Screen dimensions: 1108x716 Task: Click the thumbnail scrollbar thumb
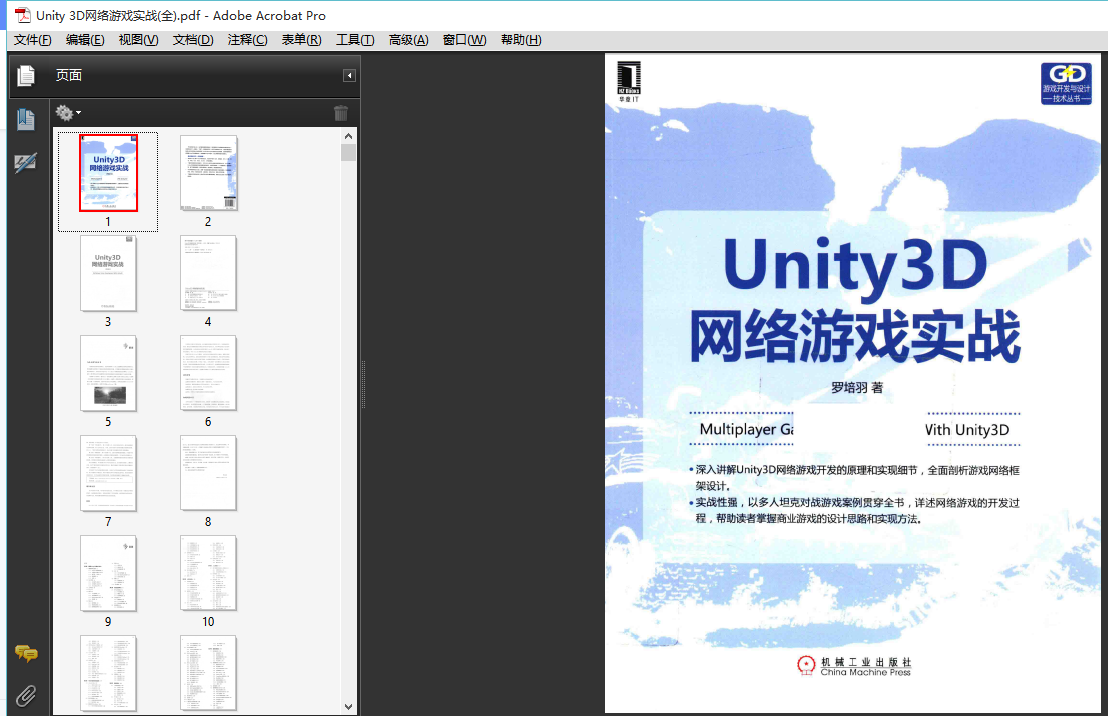coord(348,153)
